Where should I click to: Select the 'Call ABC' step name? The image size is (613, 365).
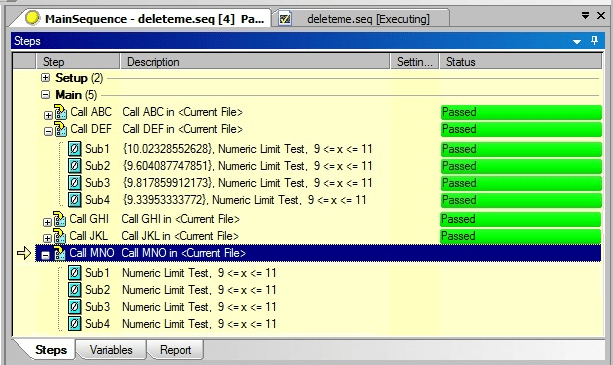tap(91, 112)
